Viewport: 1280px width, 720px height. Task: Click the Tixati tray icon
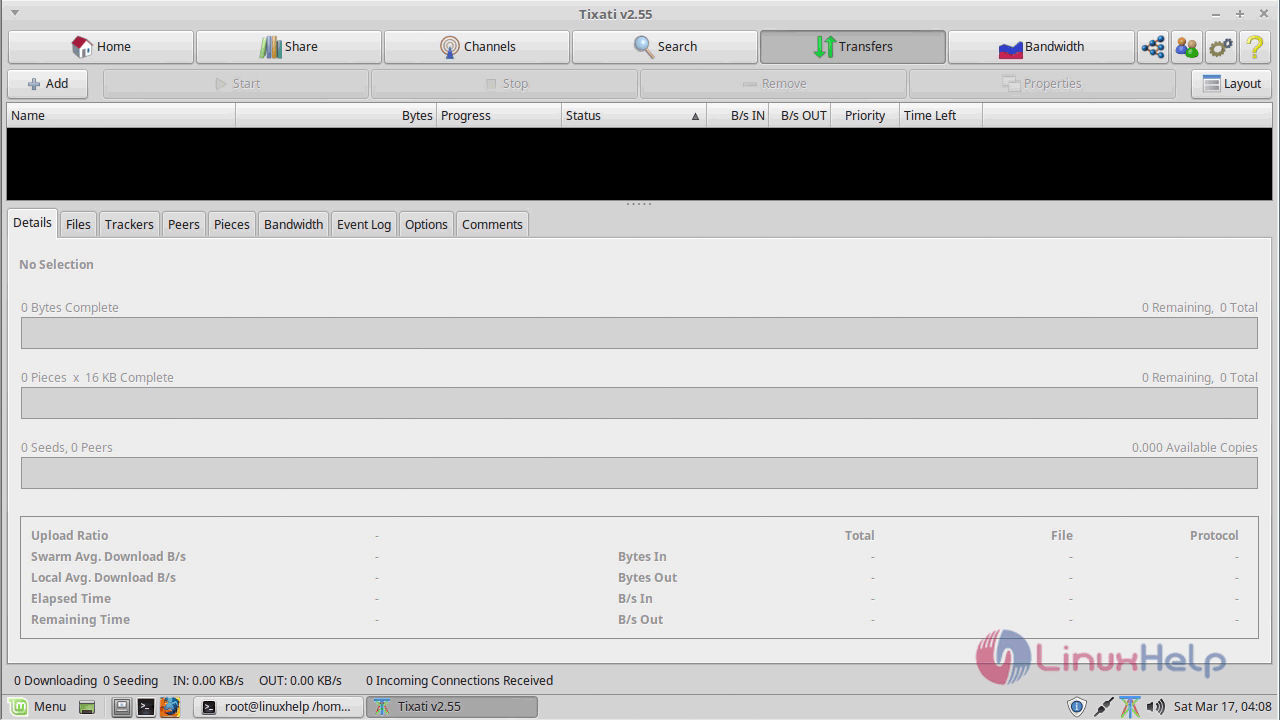(x=1130, y=707)
